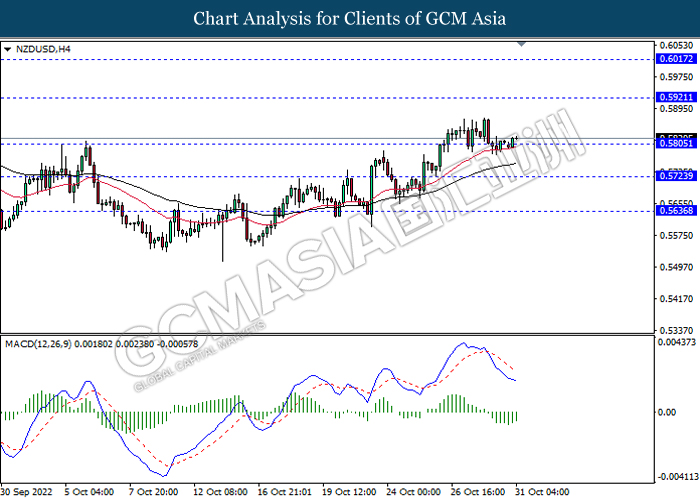Screen dimensions: 700x500
Task: Click the 0.53370 price axis value
Action: tap(676, 330)
